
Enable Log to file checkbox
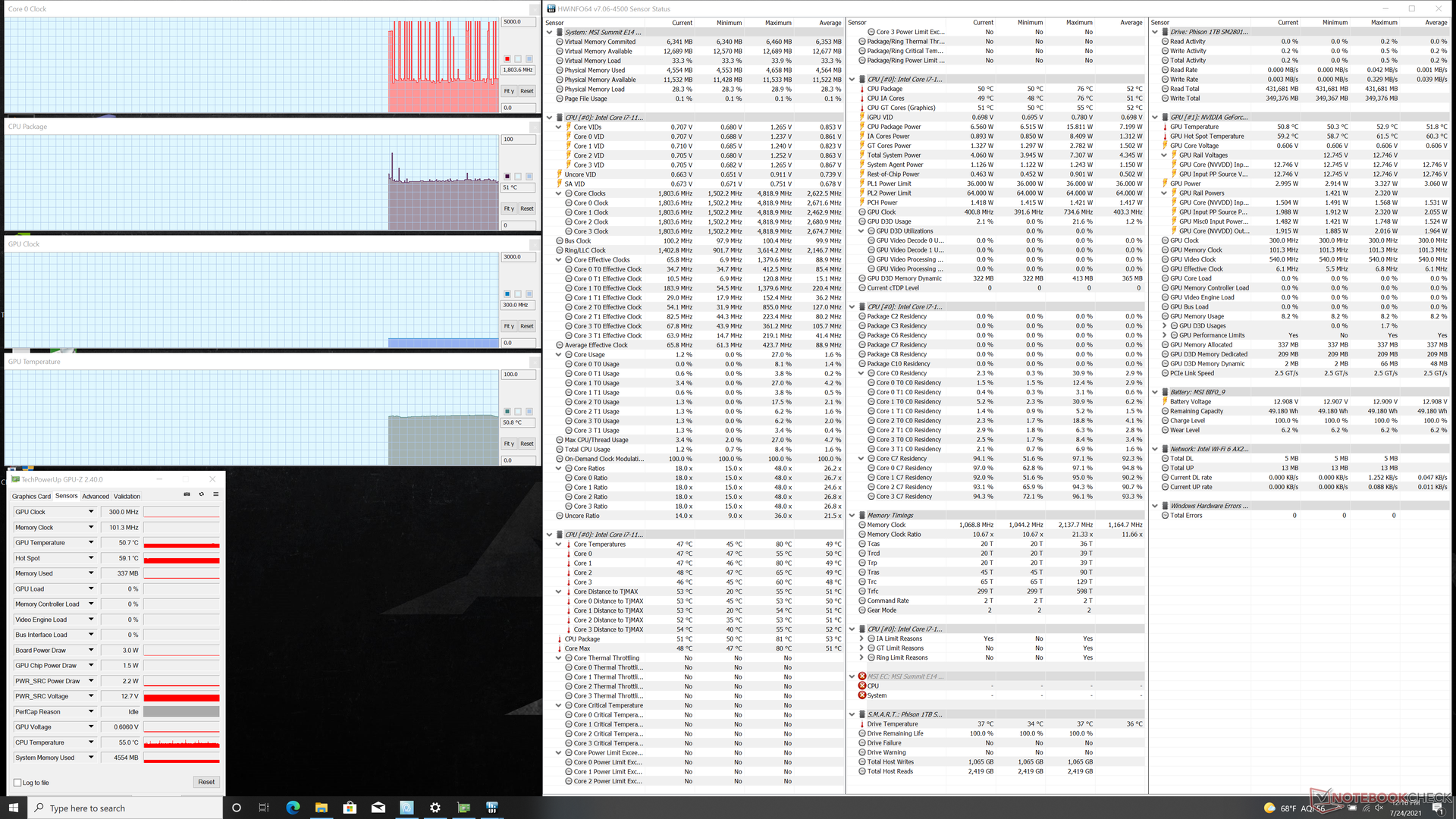tap(17, 783)
